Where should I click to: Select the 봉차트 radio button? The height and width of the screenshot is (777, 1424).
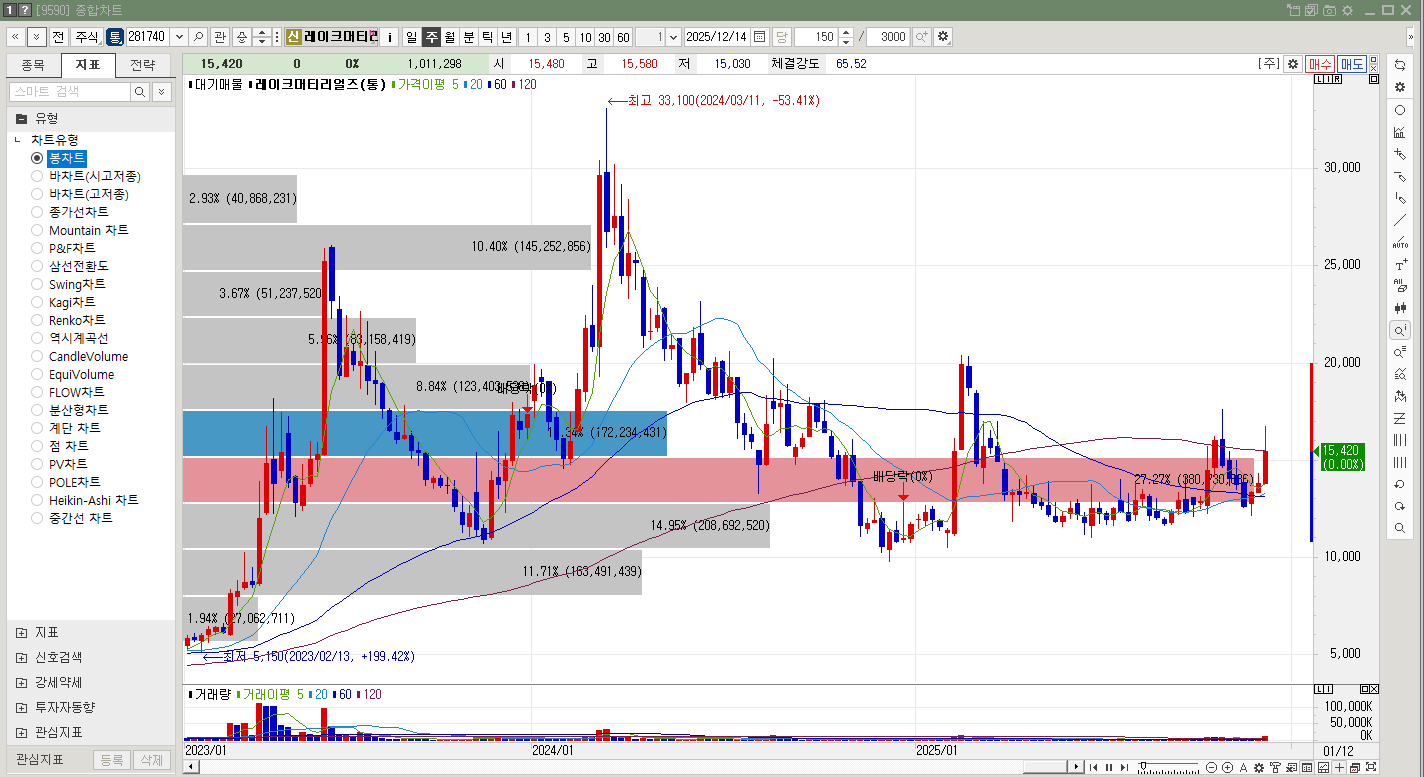(38, 158)
